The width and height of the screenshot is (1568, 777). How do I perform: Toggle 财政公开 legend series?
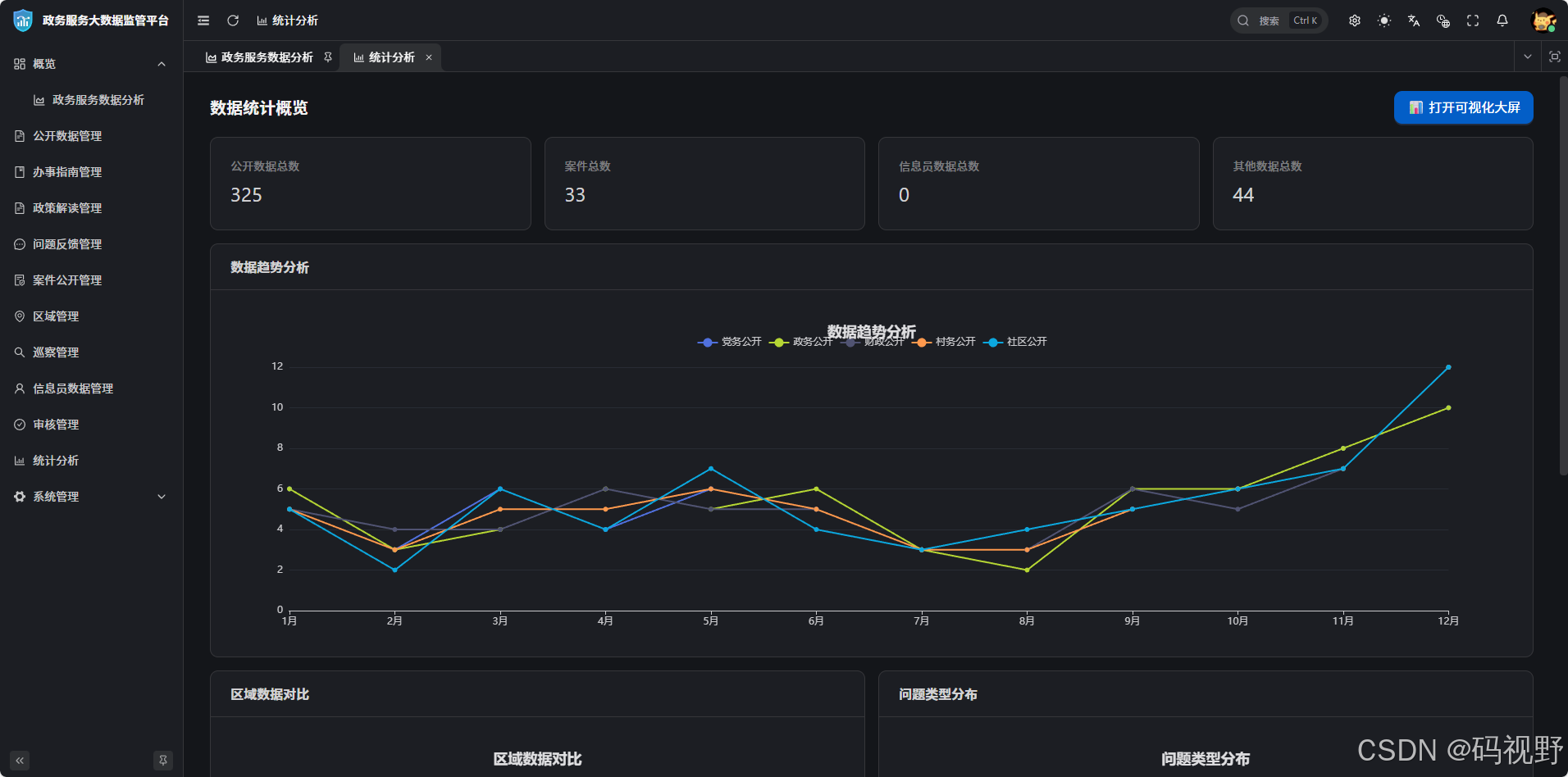pyautogui.click(x=872, y=342)
